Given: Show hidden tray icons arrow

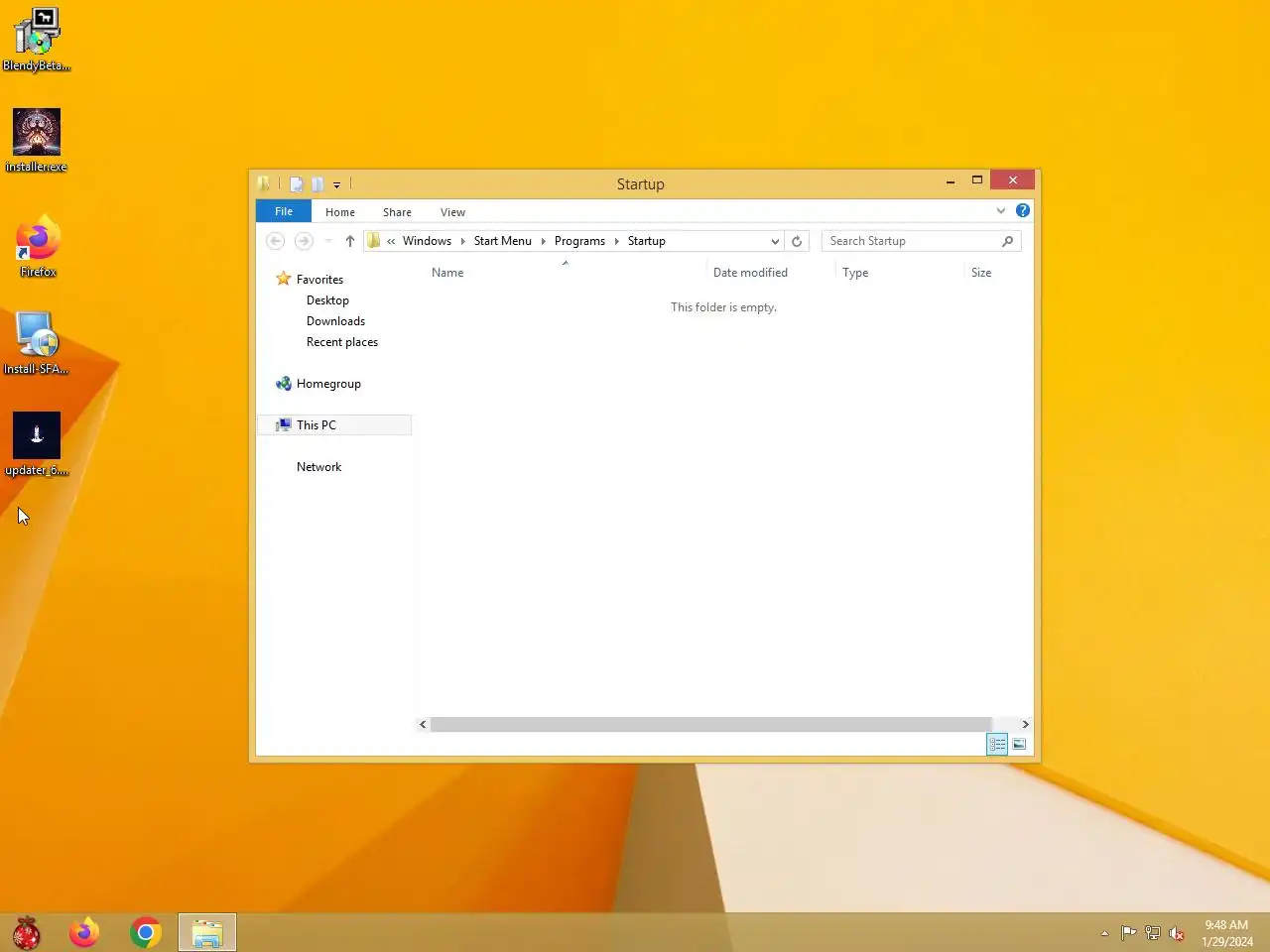Looking at the screenshot, I should tap(1104, 933).
